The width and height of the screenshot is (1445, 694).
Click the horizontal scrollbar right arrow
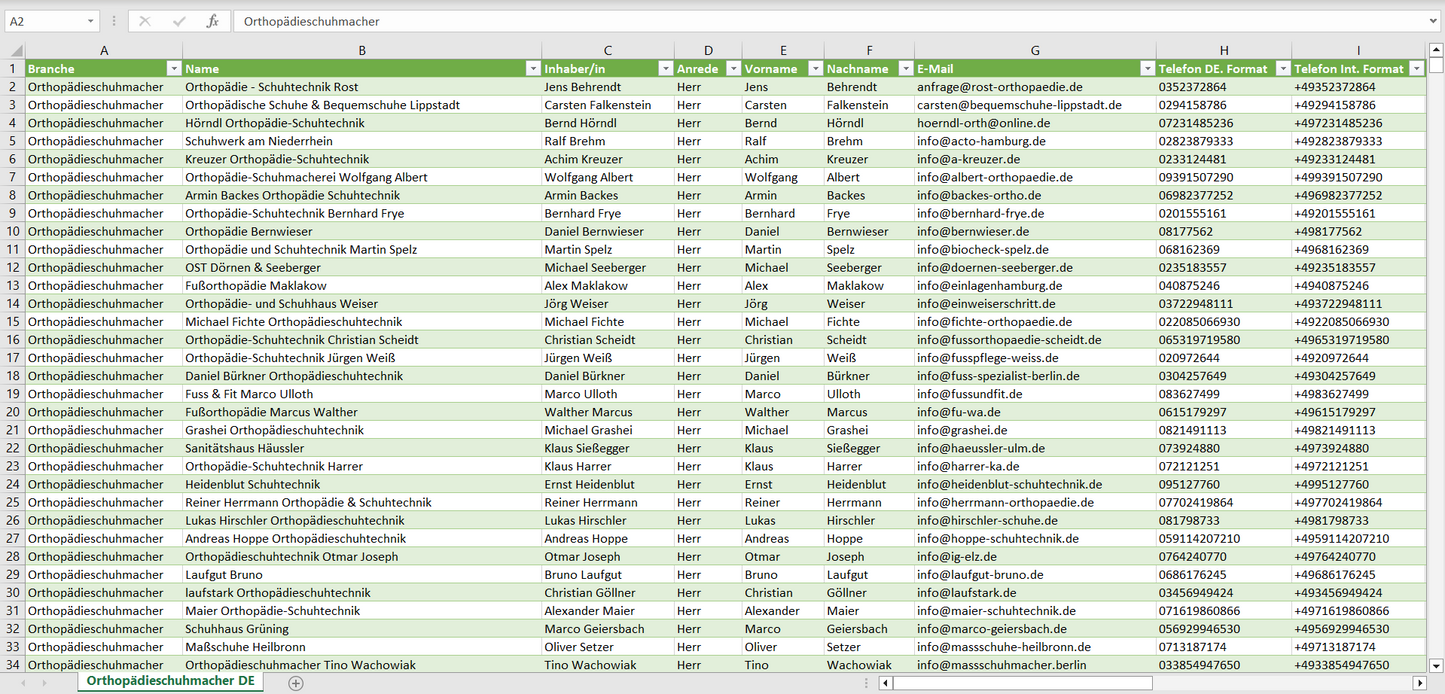point(1419,683)
